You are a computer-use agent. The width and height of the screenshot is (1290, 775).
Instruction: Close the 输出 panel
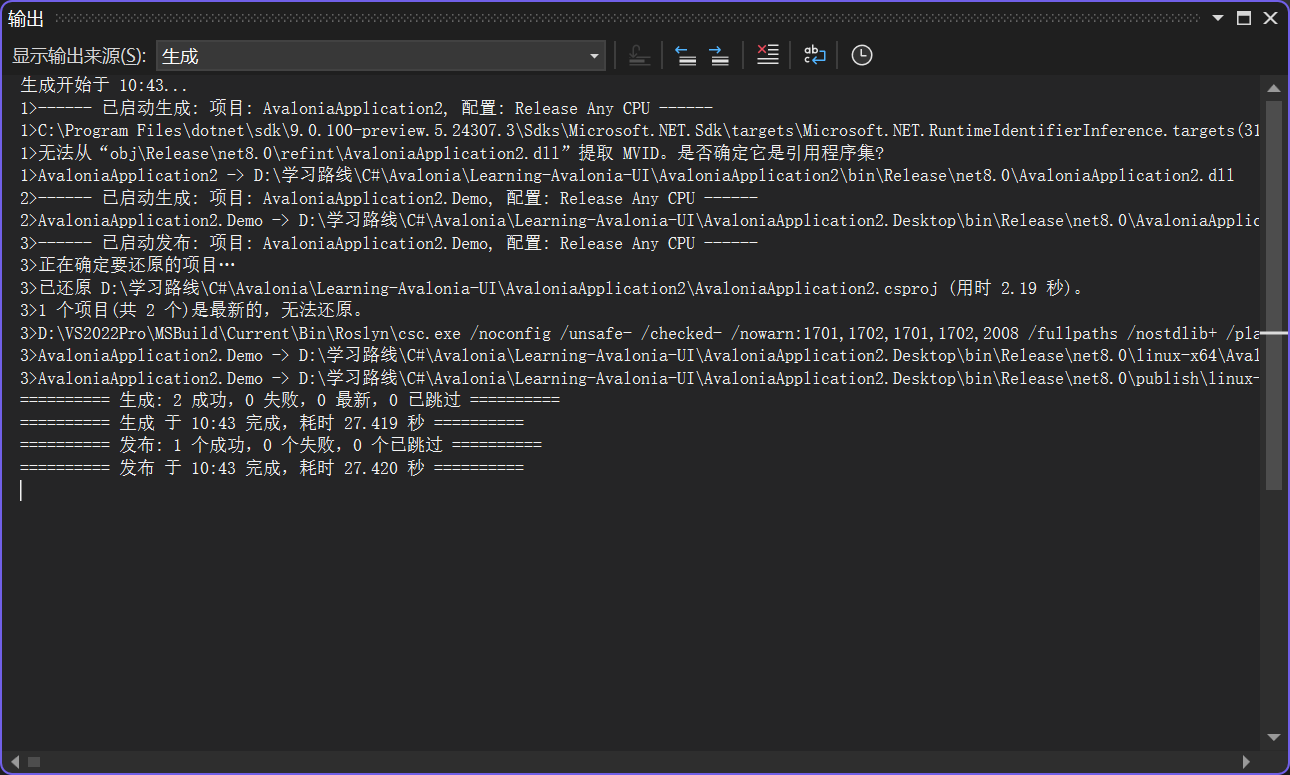coord(1271,17)
